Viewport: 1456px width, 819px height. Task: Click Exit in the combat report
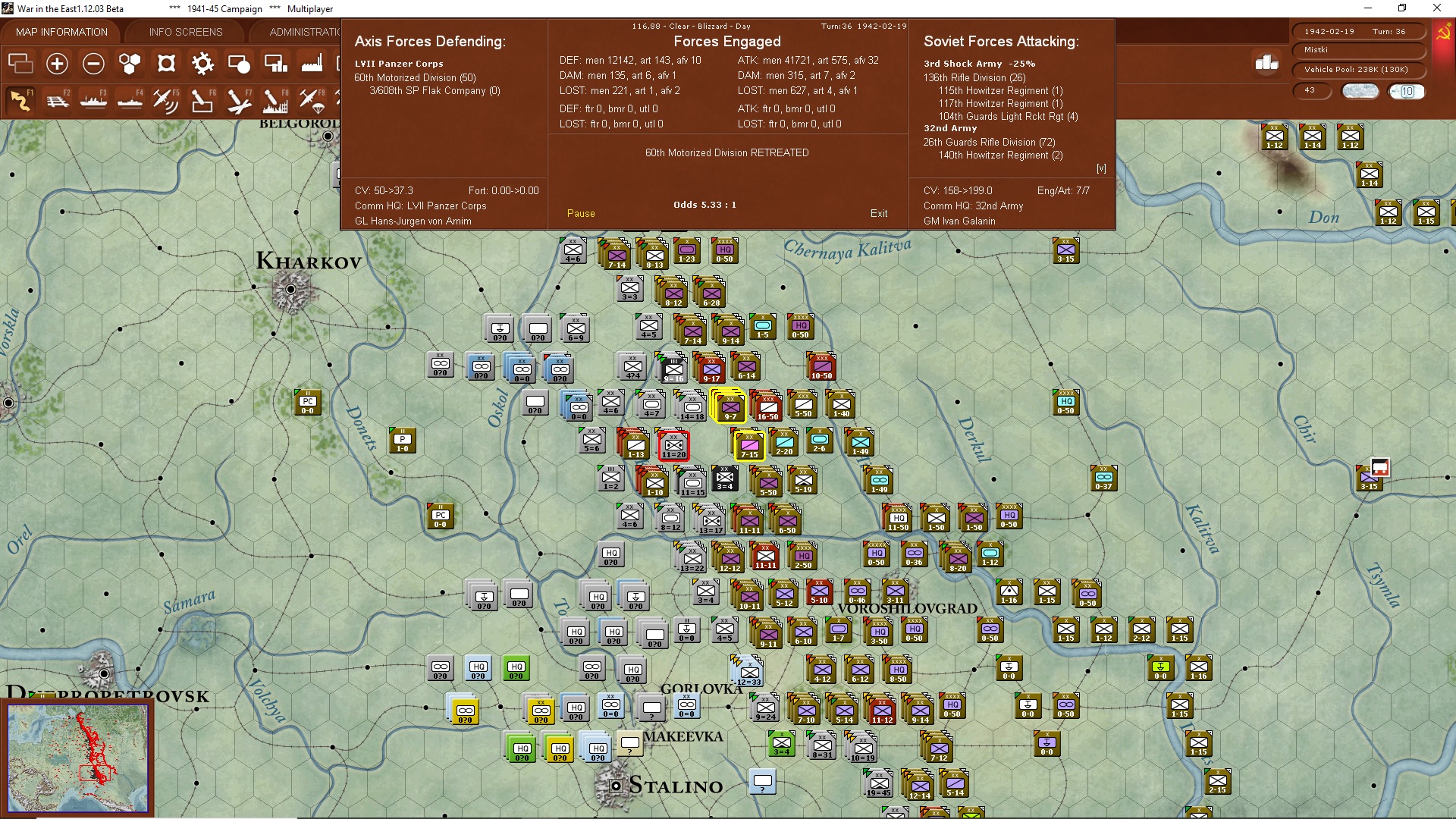(879, 213)
